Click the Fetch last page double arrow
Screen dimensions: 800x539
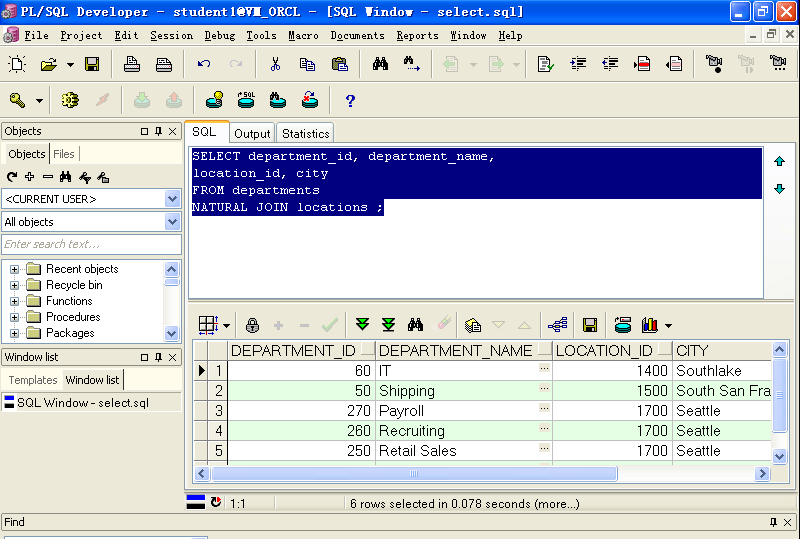[389, 325]
